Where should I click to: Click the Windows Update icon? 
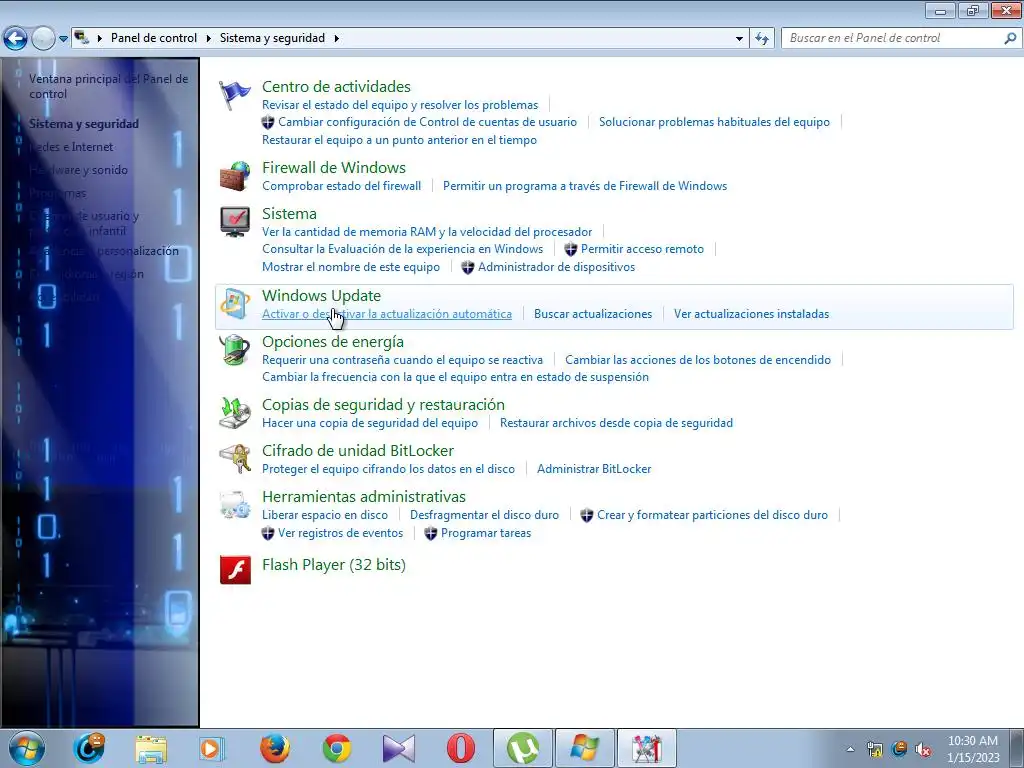(x=234, y=304)
